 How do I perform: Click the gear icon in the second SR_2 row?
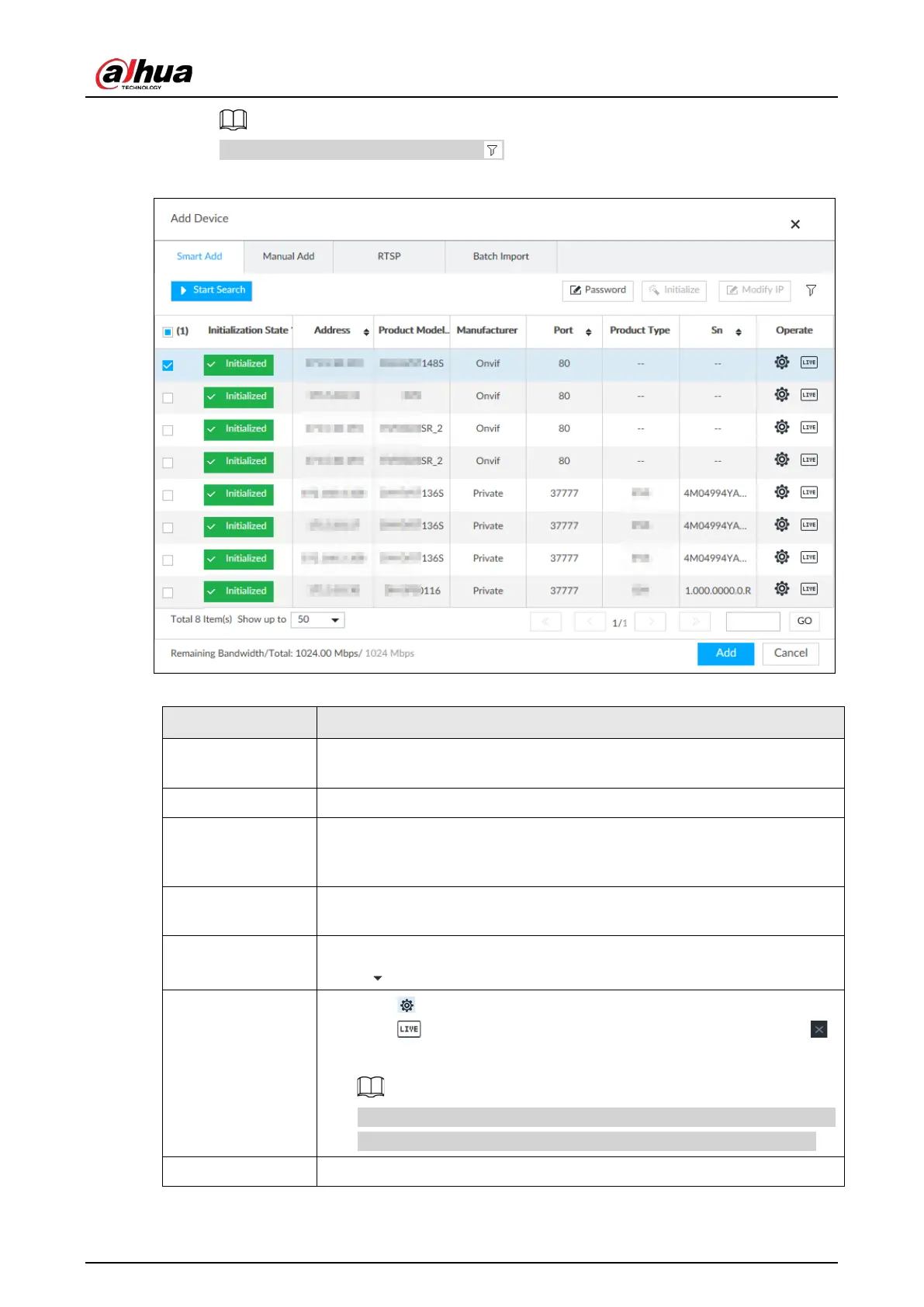[x=782, y=460]
